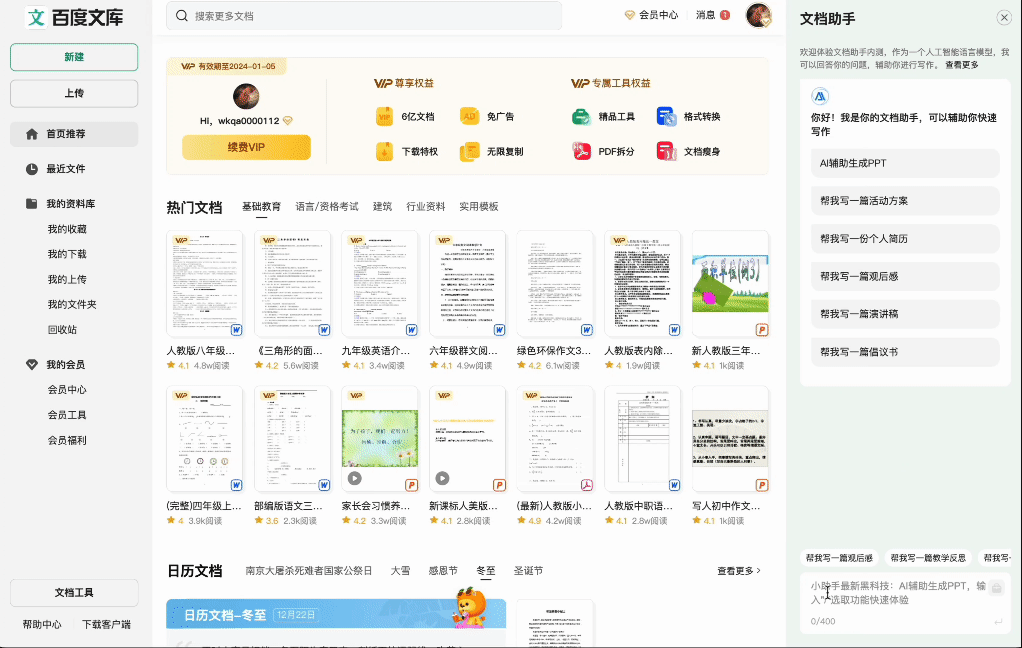1022x648 pixels.
Task: Click the 续费VIP renewal button
Action: click(x=246, y=147)
